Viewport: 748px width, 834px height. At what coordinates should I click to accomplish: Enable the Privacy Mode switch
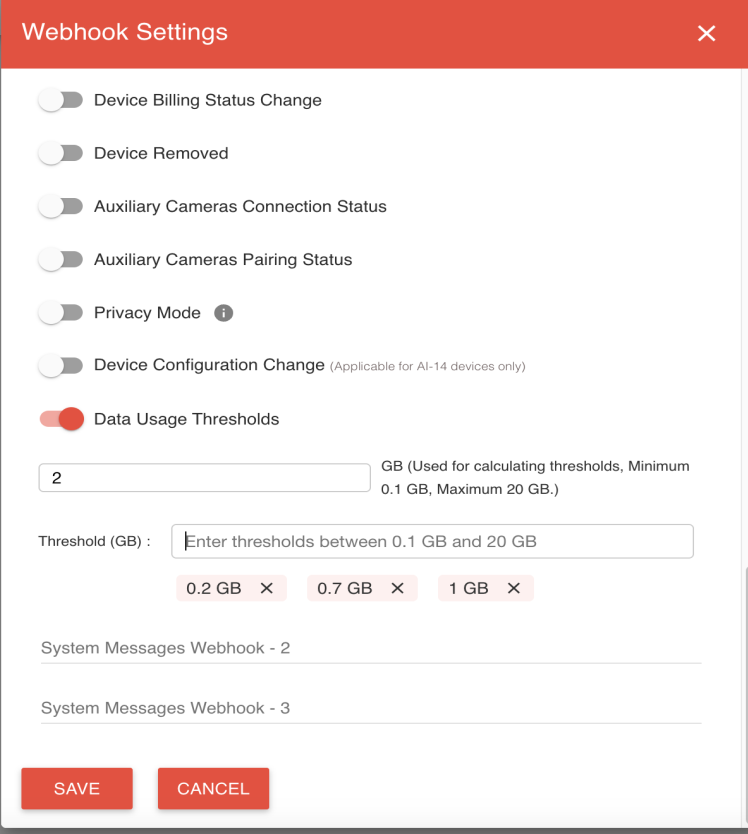click(x=61, y=313)
